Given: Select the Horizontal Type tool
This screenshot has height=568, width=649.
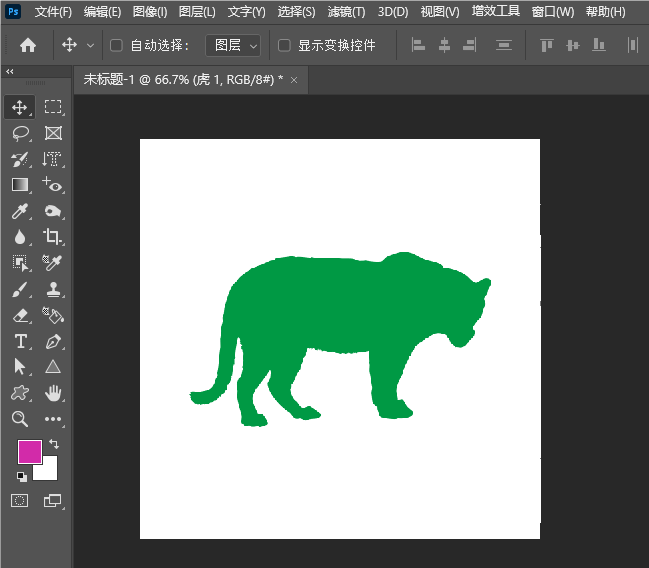Looking at the screenshot, I should pyautogui.click(x=20, y=342).
